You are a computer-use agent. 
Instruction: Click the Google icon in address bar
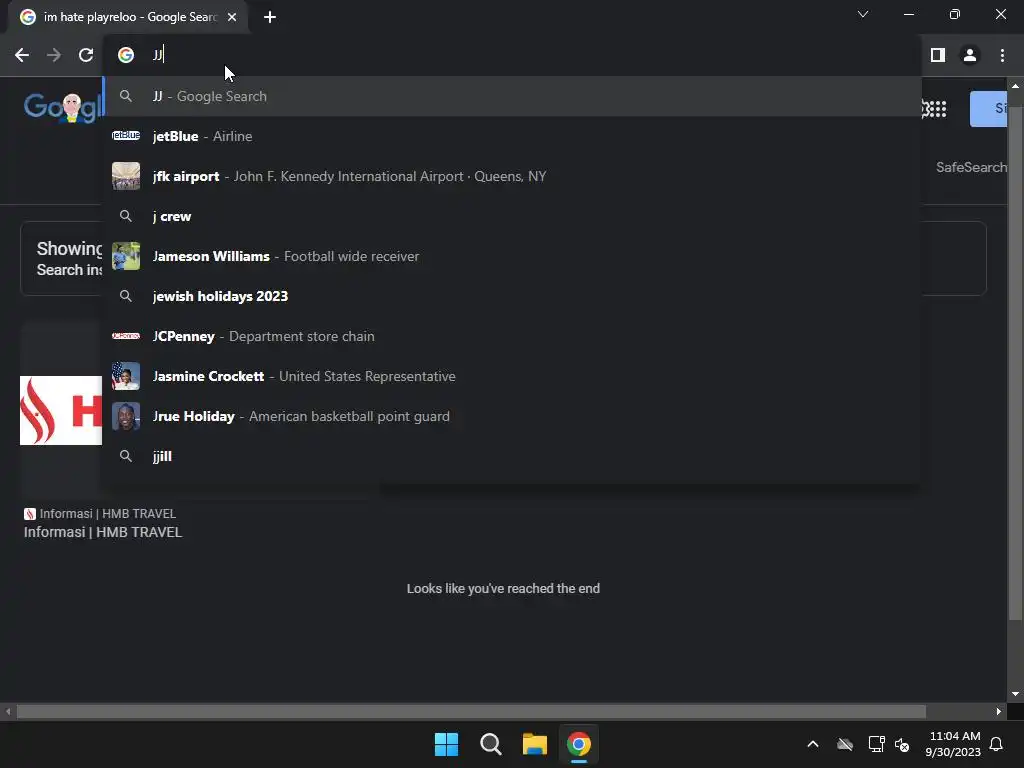(126, 55)
